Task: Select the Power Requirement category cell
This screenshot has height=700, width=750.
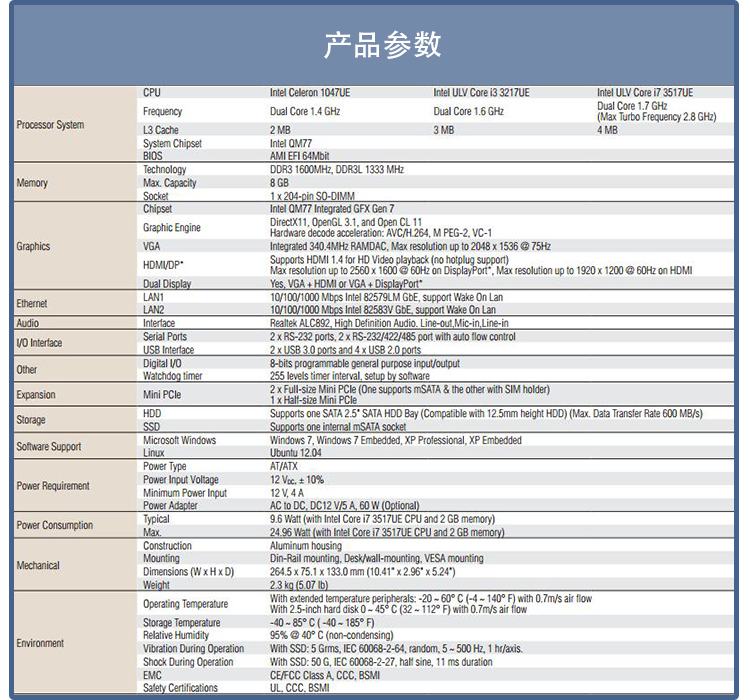Action: coord(53,486)
